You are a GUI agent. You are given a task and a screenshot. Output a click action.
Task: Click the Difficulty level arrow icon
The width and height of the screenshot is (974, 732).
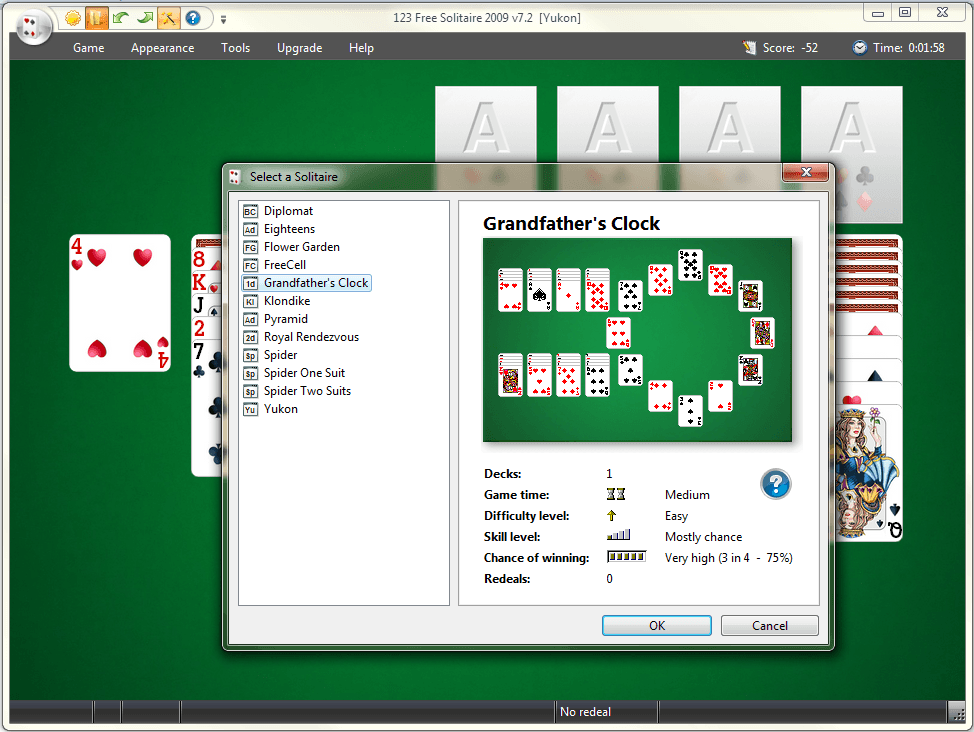click(x=611, y=516)
